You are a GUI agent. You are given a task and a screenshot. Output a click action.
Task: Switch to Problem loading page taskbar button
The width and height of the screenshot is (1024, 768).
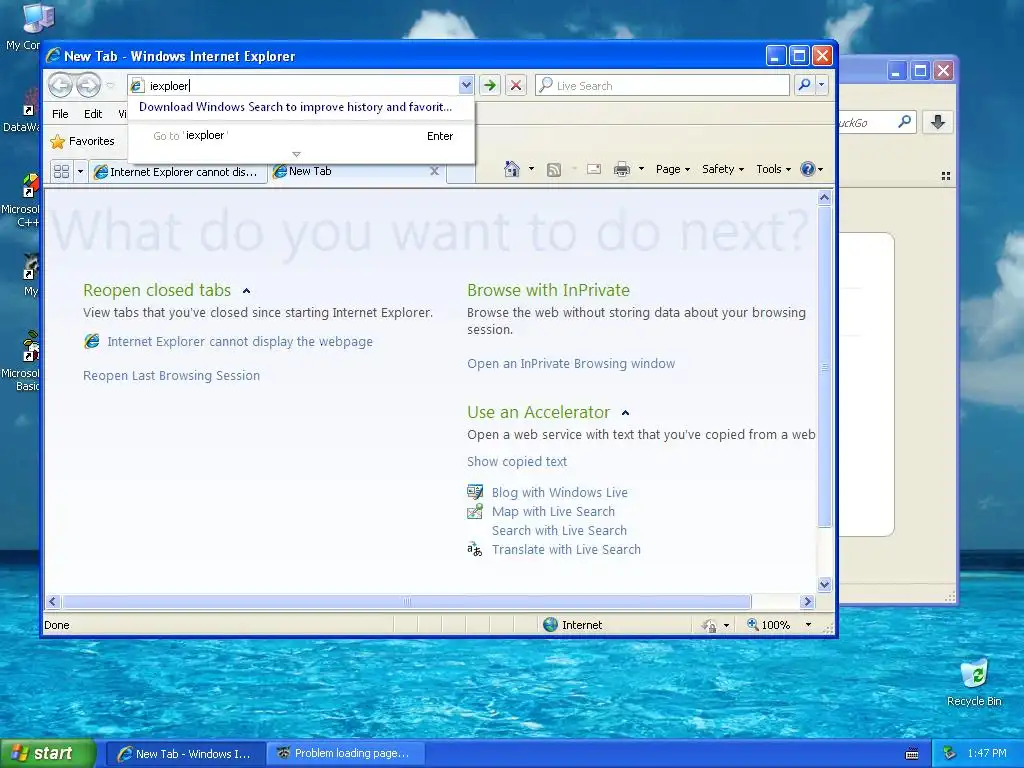(x=346, y=754)
